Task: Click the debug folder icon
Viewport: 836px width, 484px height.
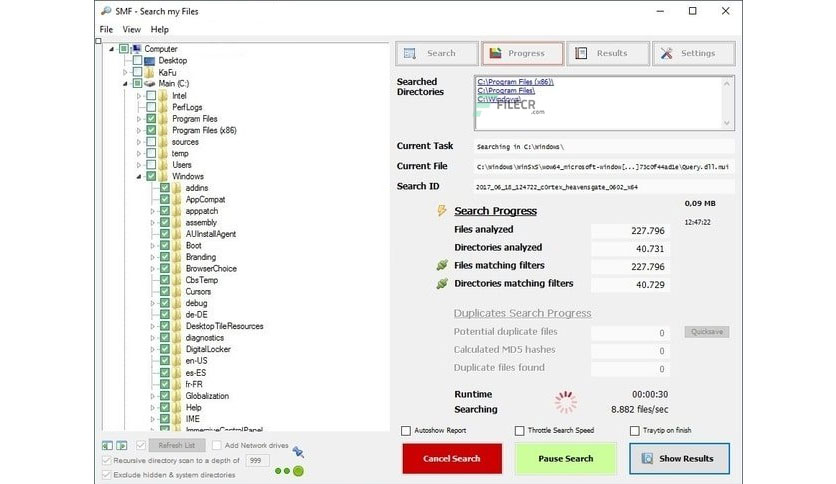Action: pyautogui.click(x=177, y=303)
